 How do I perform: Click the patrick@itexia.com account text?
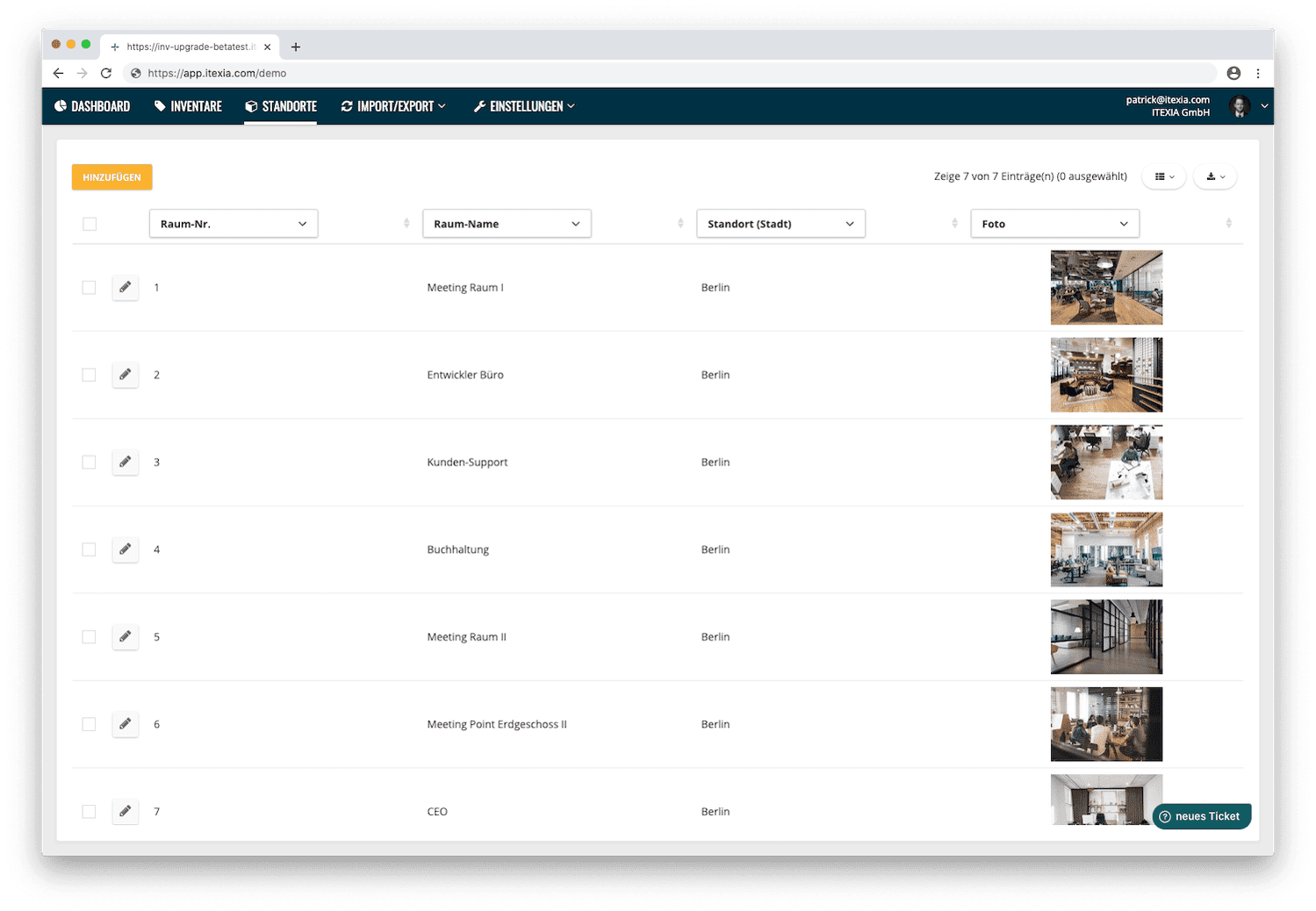[1168, 100]
